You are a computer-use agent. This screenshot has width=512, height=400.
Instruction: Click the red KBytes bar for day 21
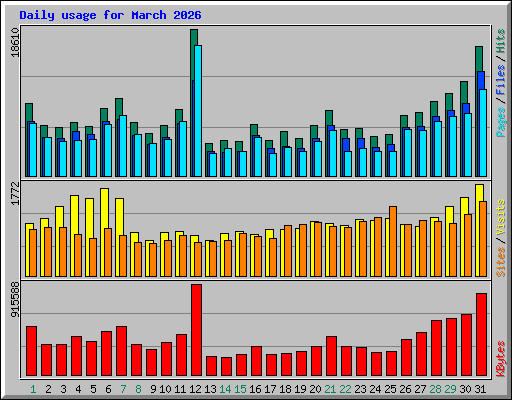click(331, 356)
